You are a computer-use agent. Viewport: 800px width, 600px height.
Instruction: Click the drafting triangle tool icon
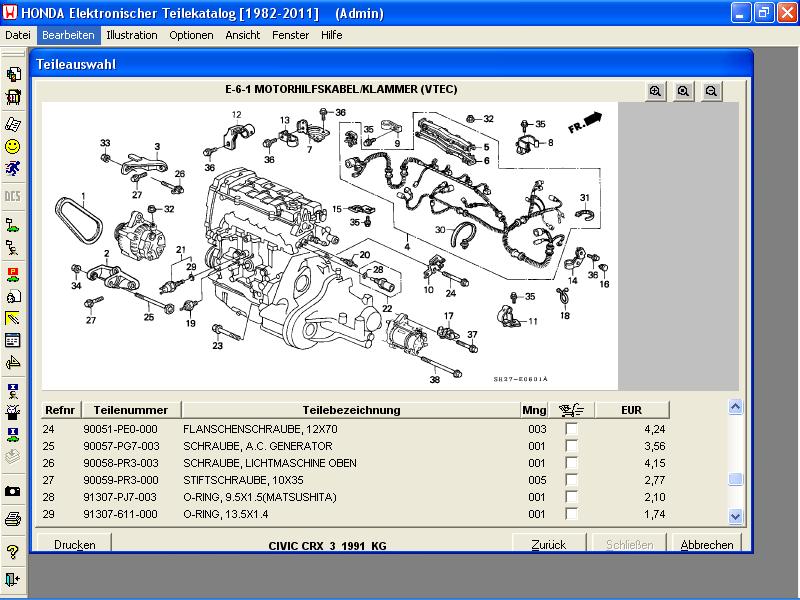pos(13,362)
